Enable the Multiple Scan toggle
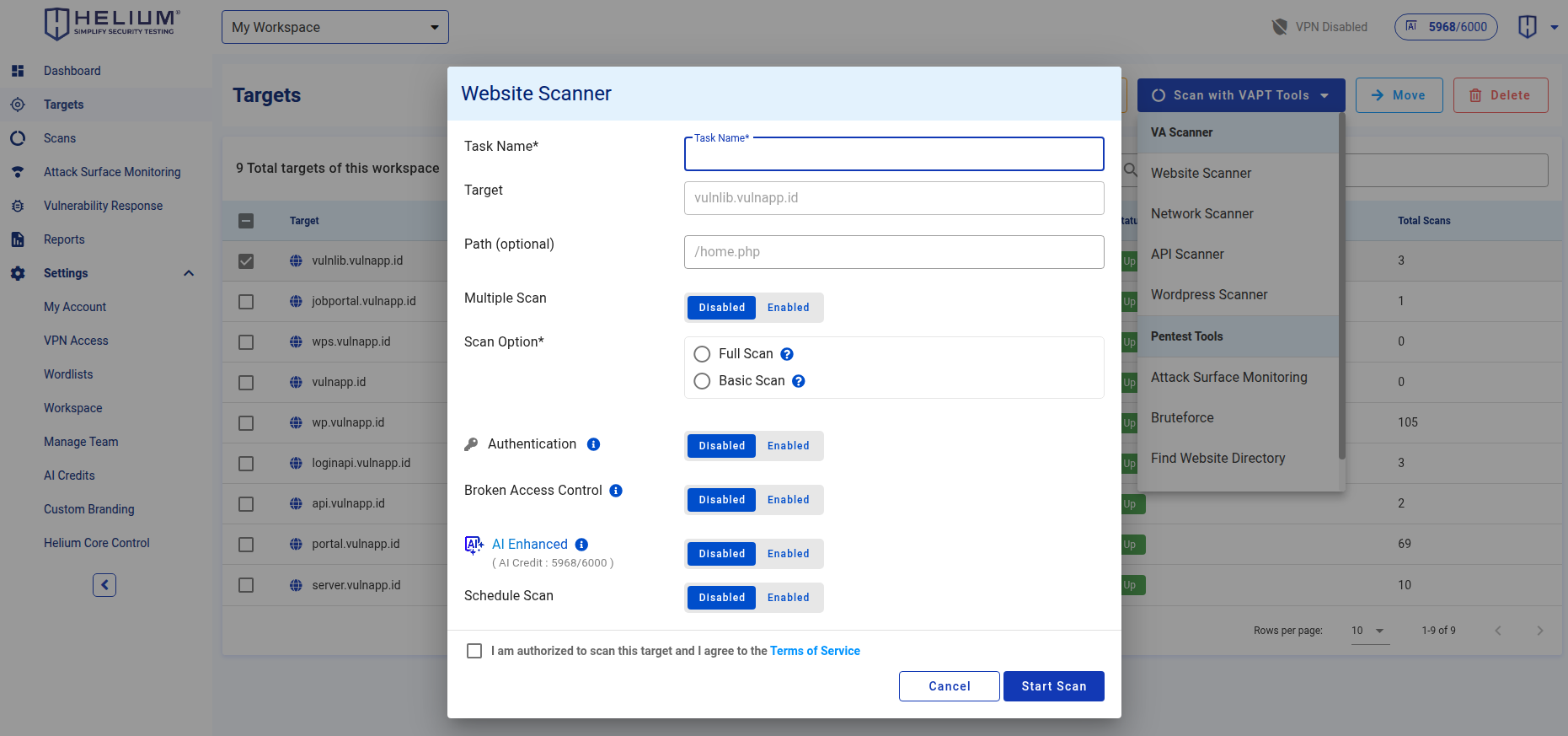The image size is (1568, 736). pyautogui.click(x=789, y=308)
